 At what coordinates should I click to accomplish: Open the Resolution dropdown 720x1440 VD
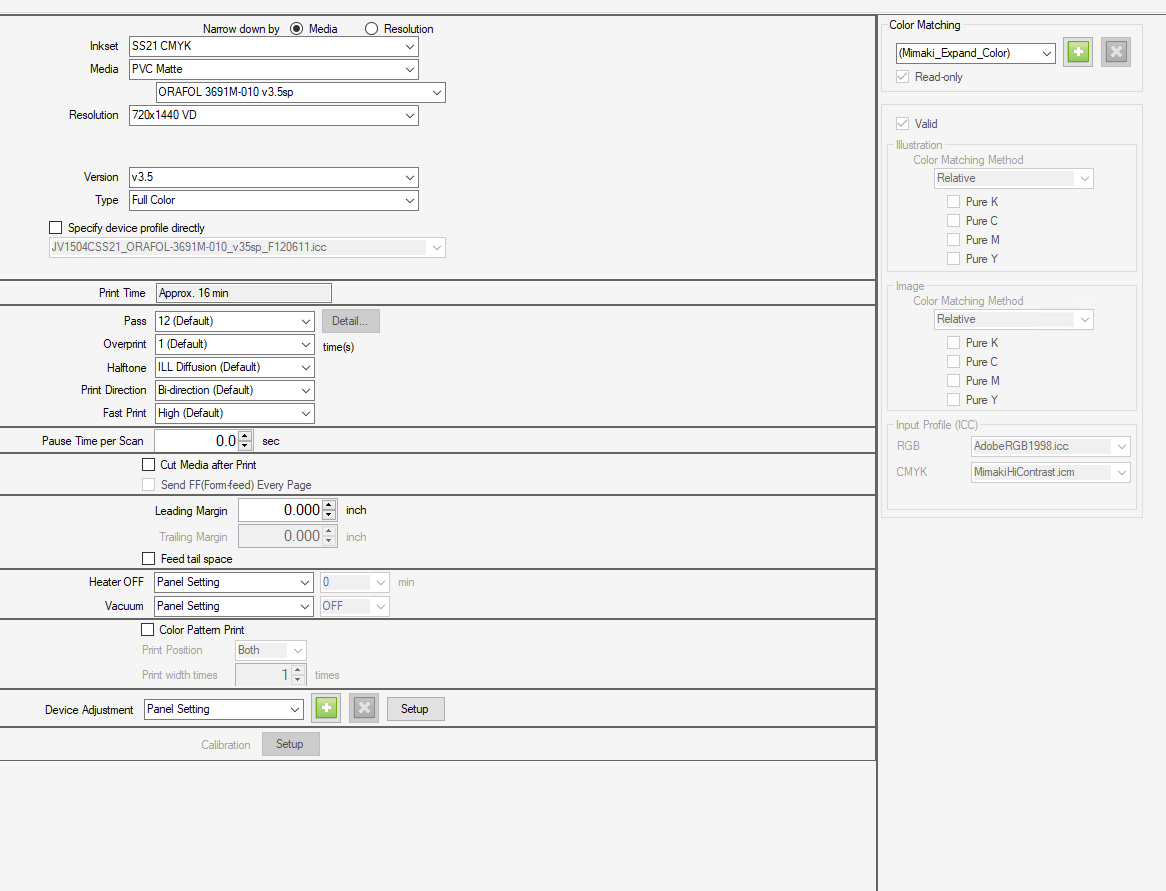274,115
